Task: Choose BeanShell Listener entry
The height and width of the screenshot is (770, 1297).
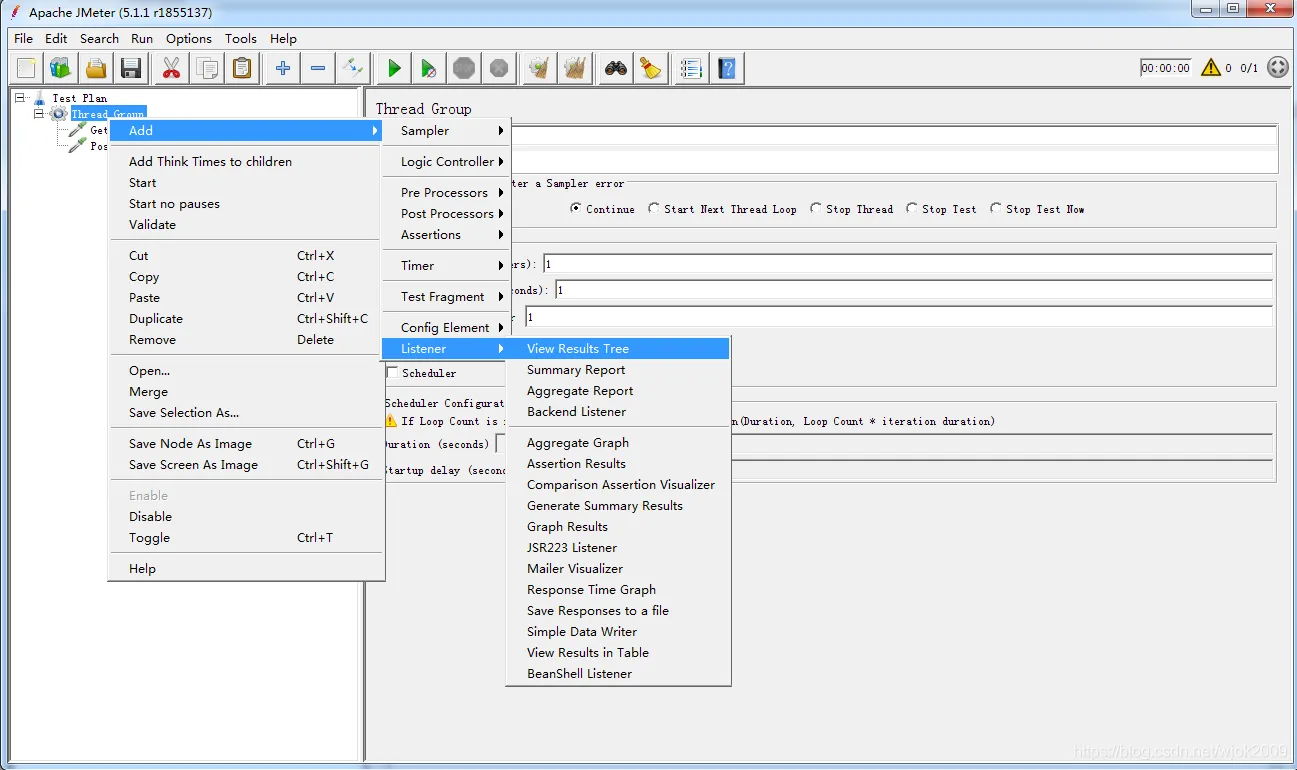Action: pos(619,673)
